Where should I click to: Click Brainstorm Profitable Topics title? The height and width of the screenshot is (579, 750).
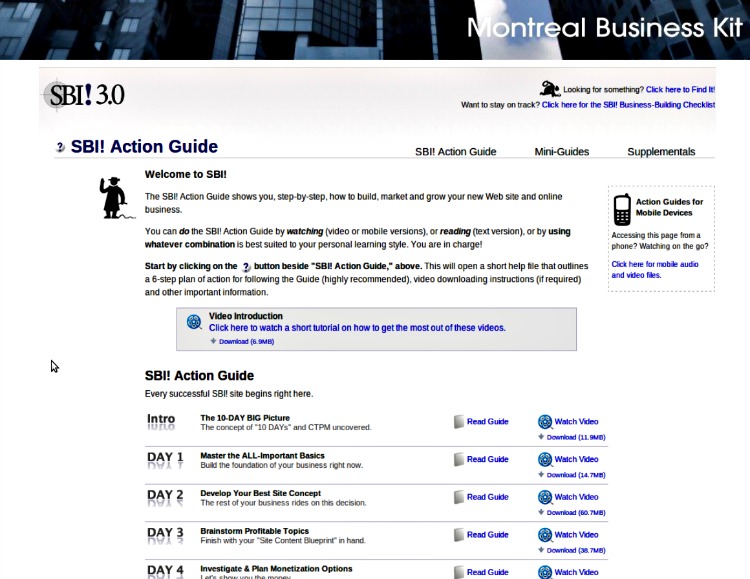(x=254, y=531)
